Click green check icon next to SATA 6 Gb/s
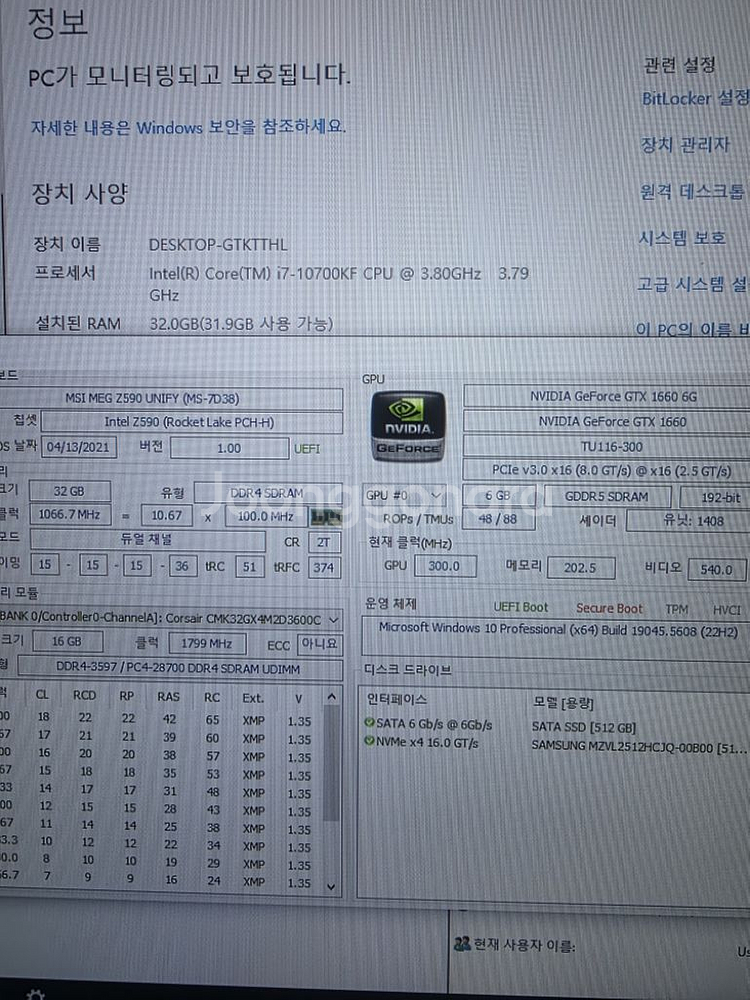The height and width of the screenshot is (1000, 750). [369, 723]
